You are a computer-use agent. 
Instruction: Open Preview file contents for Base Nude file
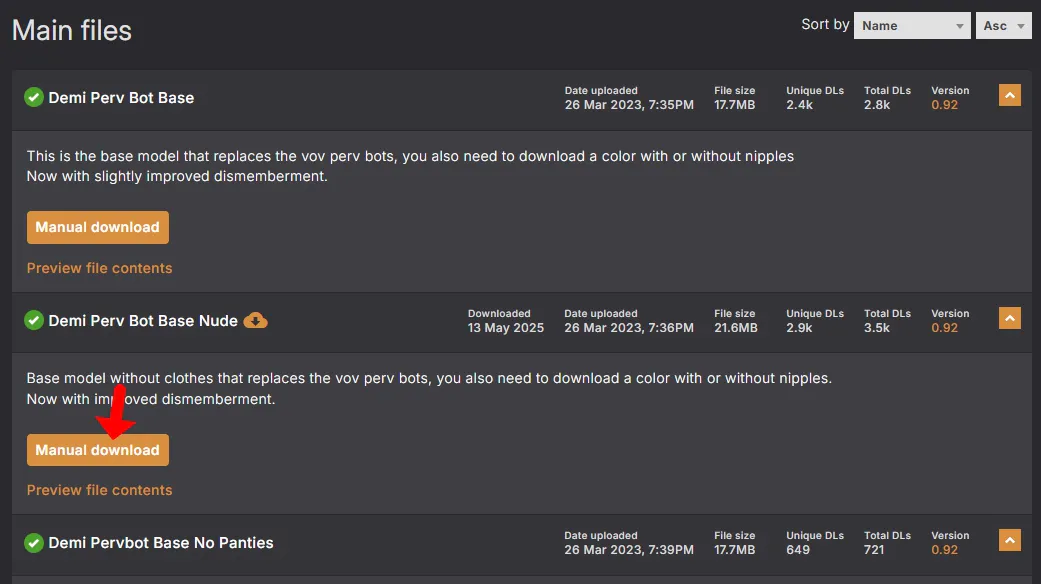[99, 490]
